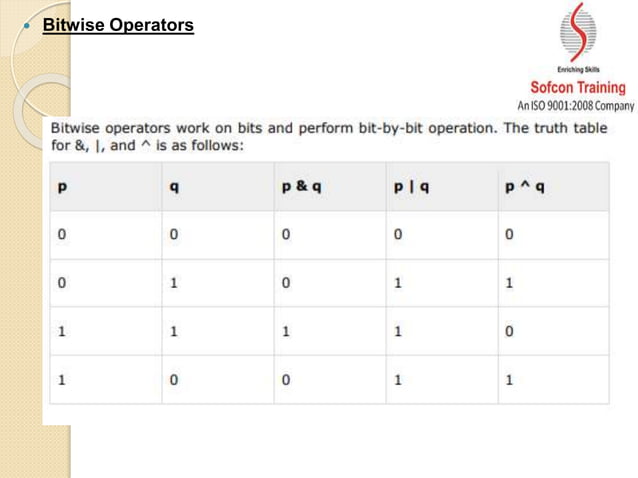Click the intro paragraph about bitwise operators
The height and width of the screenshot is (478, 638).
pos(329,137)
